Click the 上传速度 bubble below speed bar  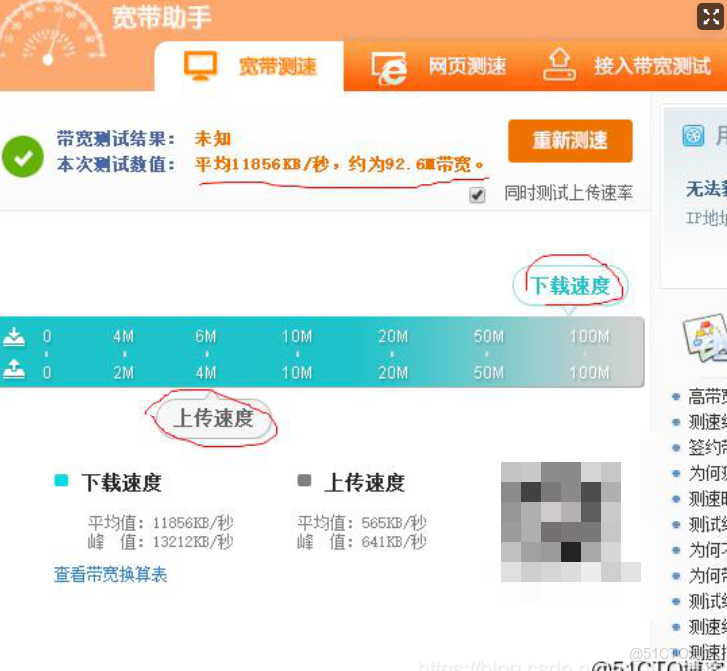point(213,418)
